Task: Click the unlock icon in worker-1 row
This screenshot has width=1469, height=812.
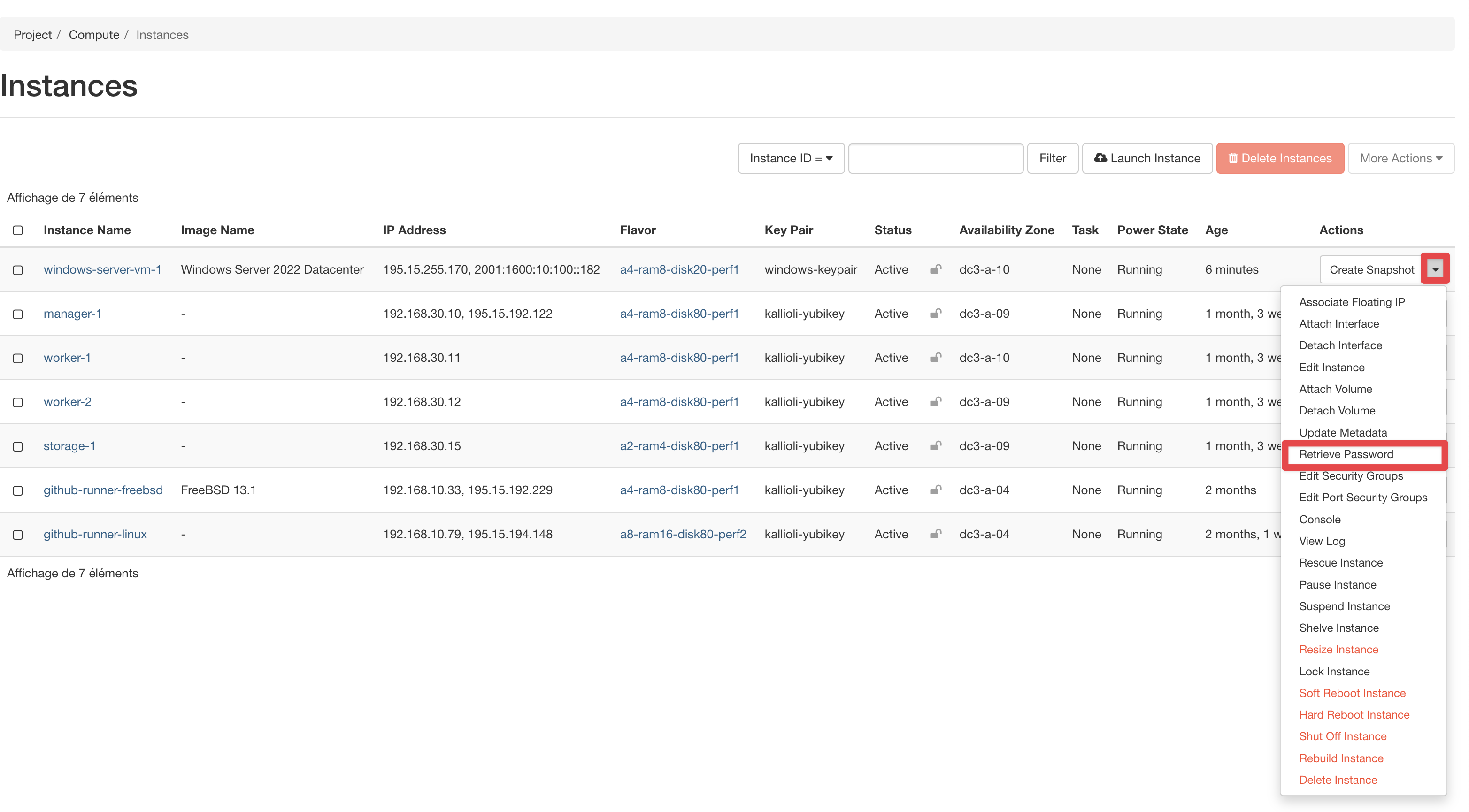Action: point(935,358)
